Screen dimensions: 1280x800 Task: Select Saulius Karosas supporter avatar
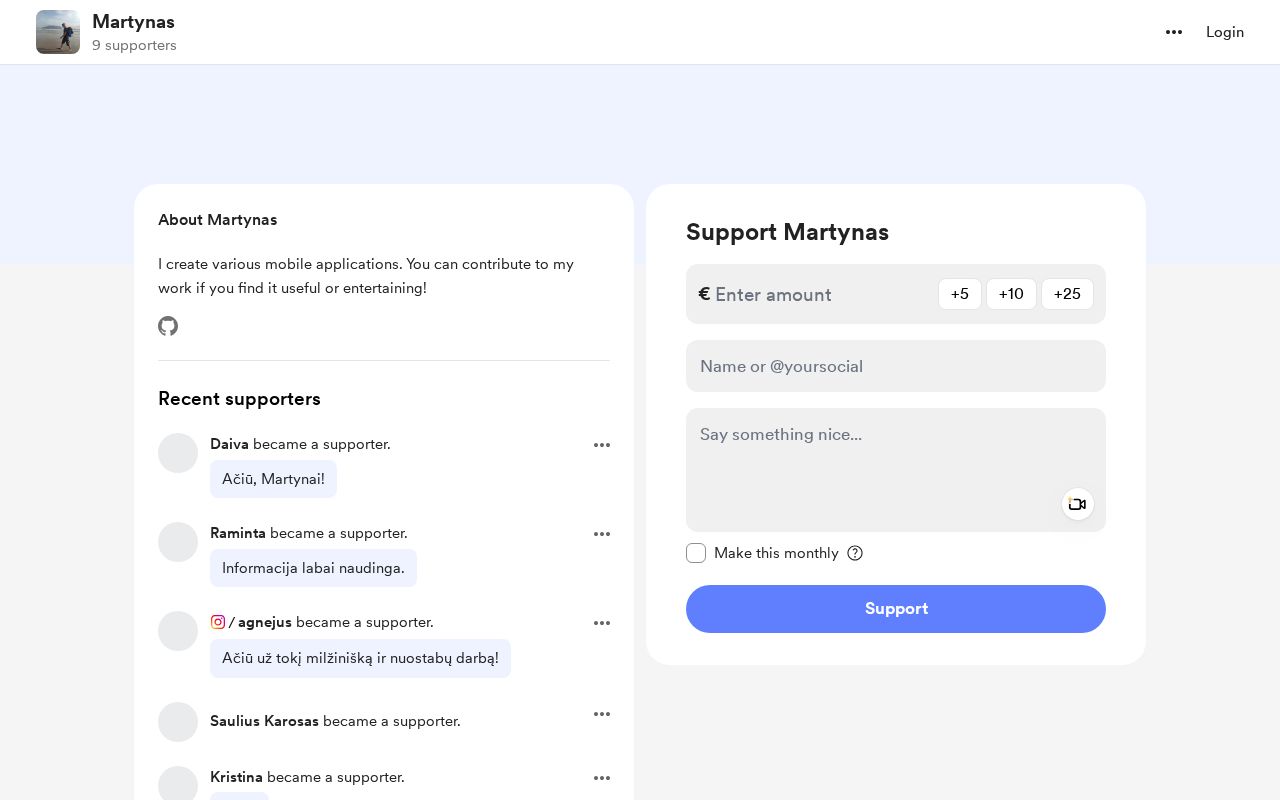pos(178,722)
